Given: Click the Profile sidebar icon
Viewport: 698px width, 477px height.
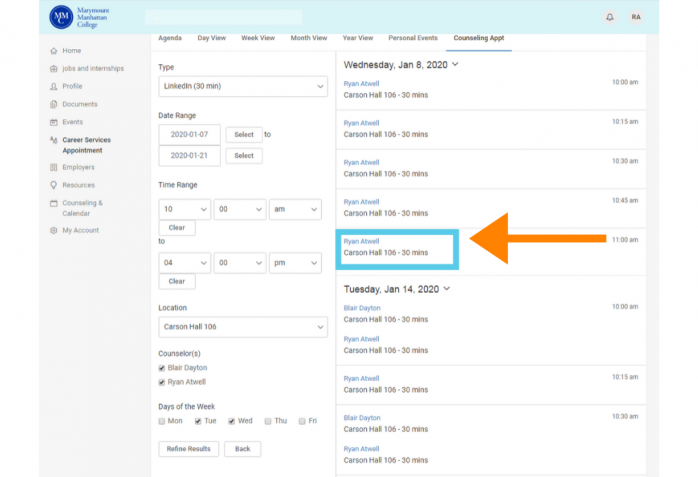Looking at the screenshot, I should (53, 86).
